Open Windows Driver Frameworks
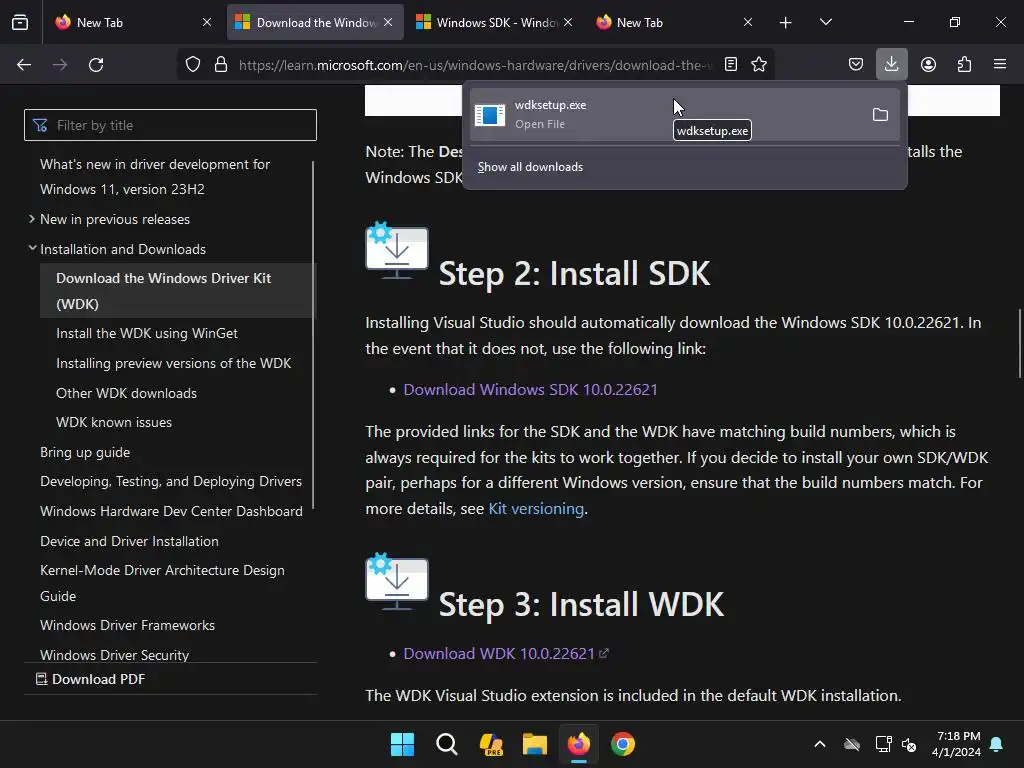 point(127,625)
